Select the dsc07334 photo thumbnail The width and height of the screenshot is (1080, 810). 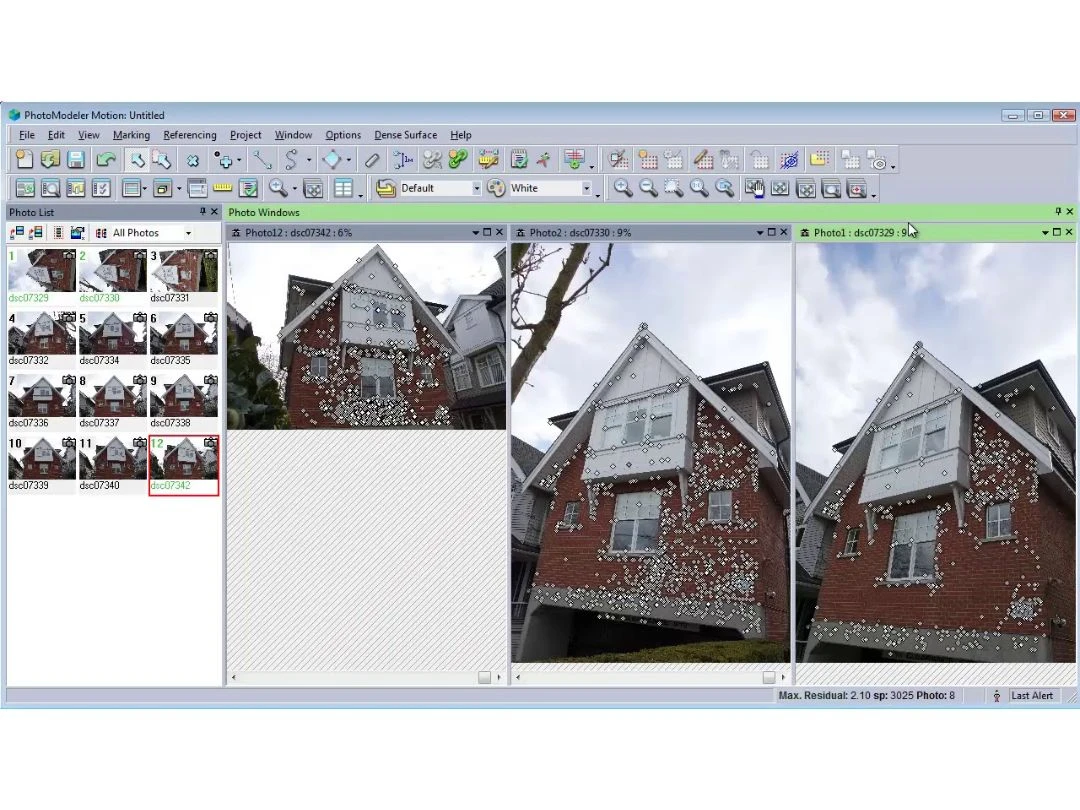point(112,334)
